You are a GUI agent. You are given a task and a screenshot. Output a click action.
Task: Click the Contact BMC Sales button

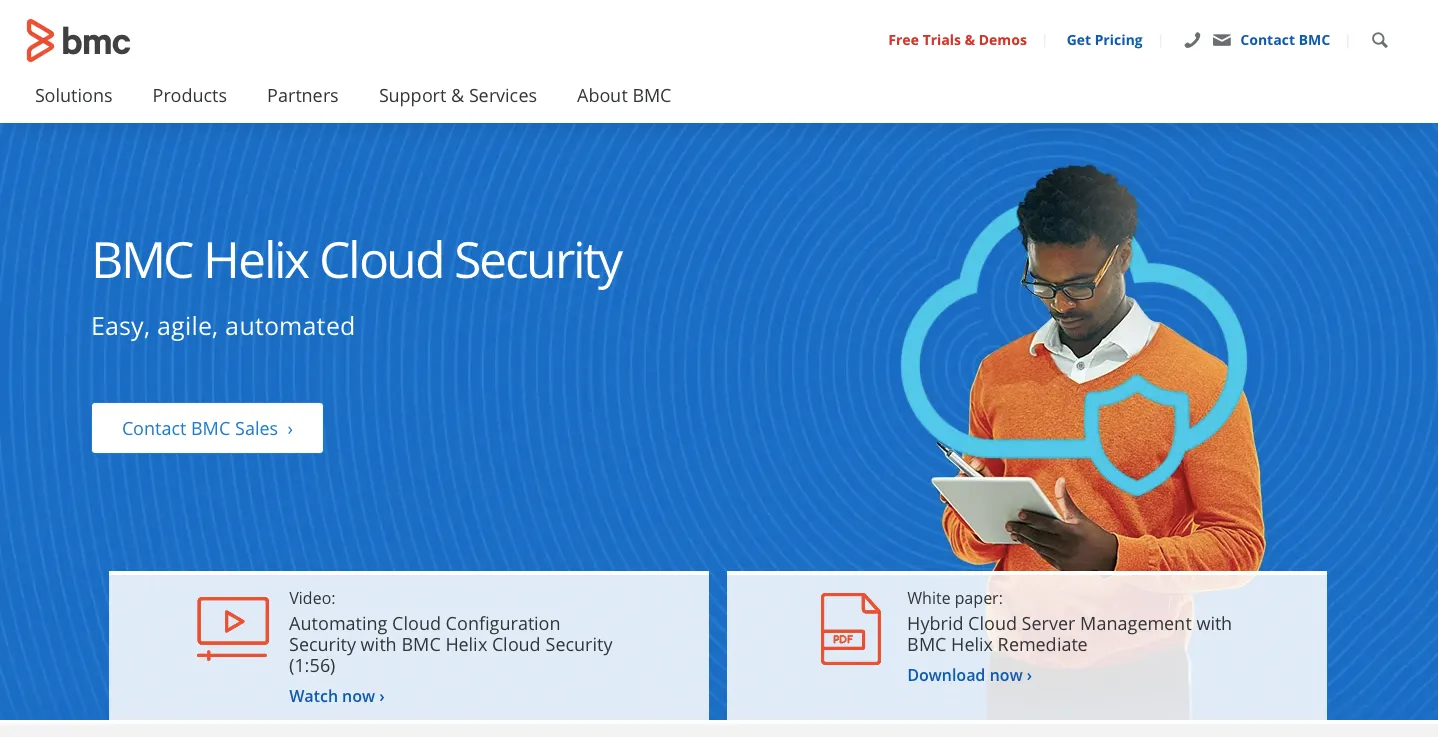click(207, 428)
